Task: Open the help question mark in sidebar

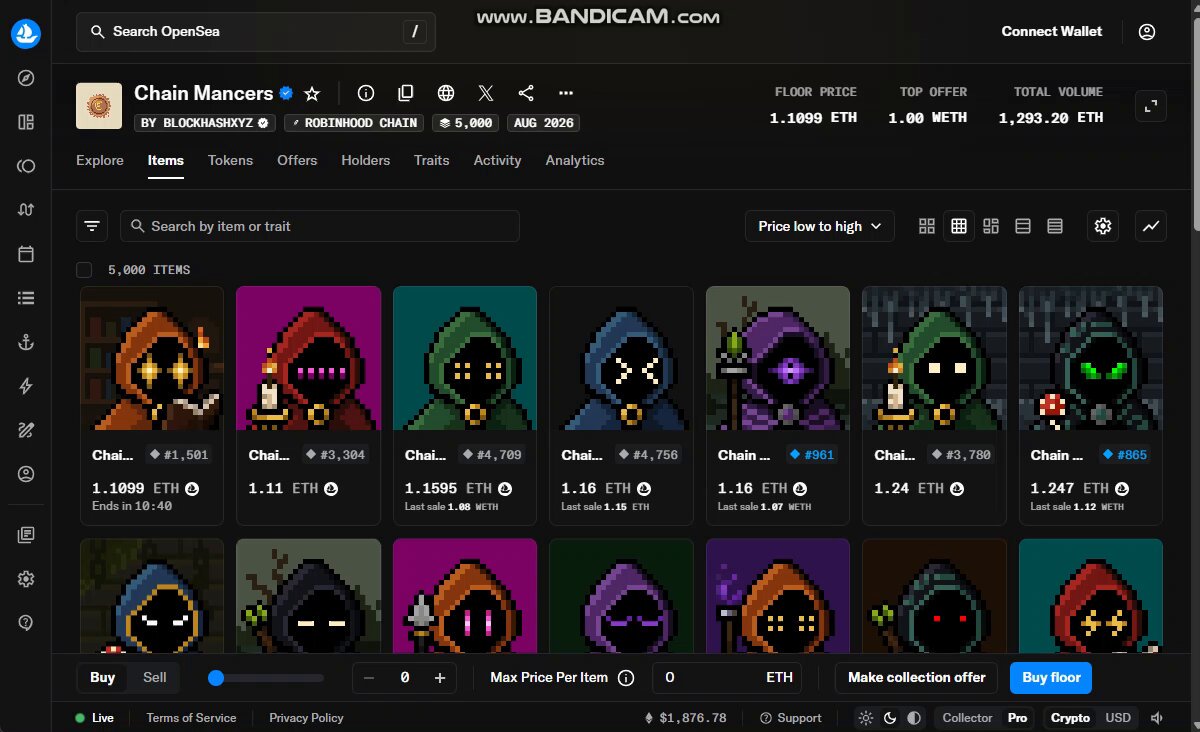Action: pos(26,622)
